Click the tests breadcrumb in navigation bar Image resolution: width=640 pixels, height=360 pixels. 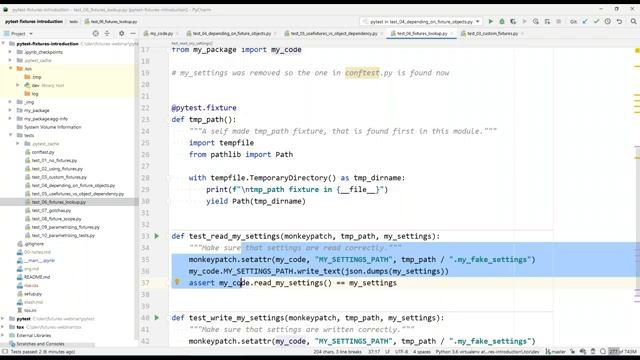click(73, 21)
